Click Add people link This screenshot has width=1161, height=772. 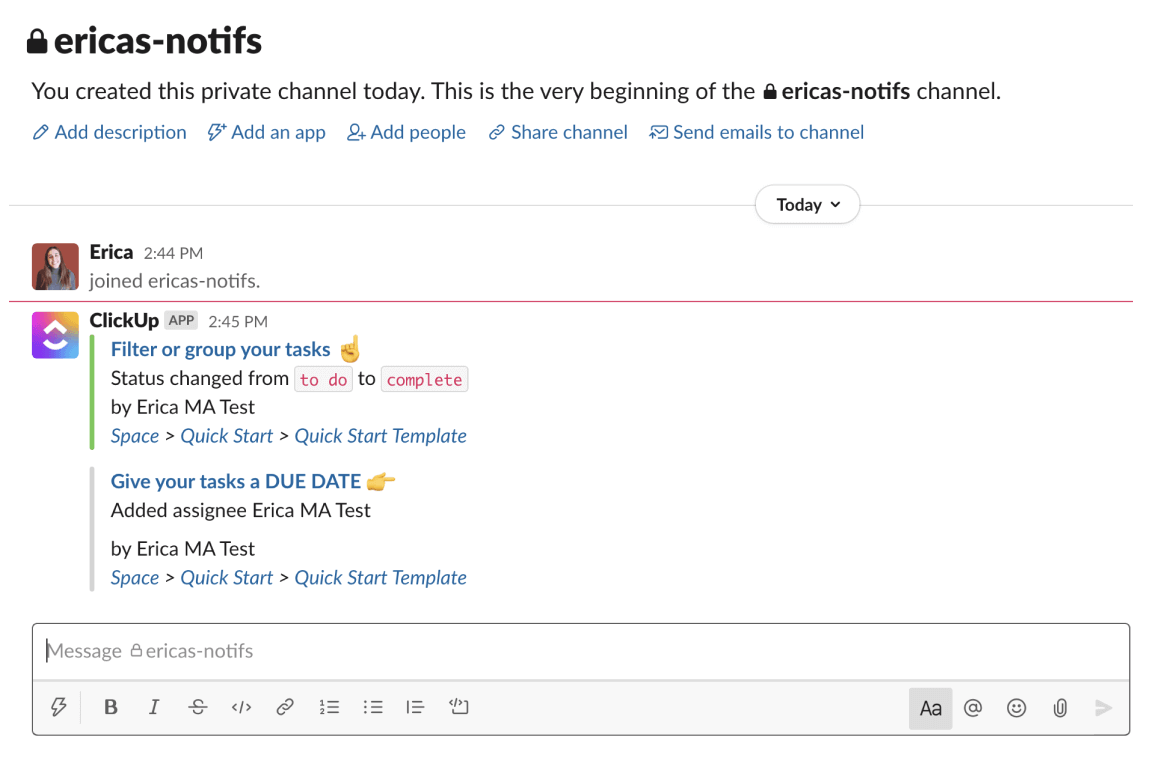[x=406, y=132]
